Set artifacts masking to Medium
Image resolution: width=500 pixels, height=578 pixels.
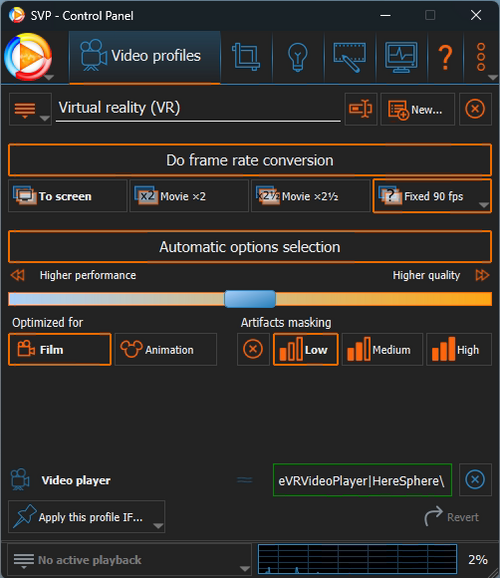(x=382, y=349)
